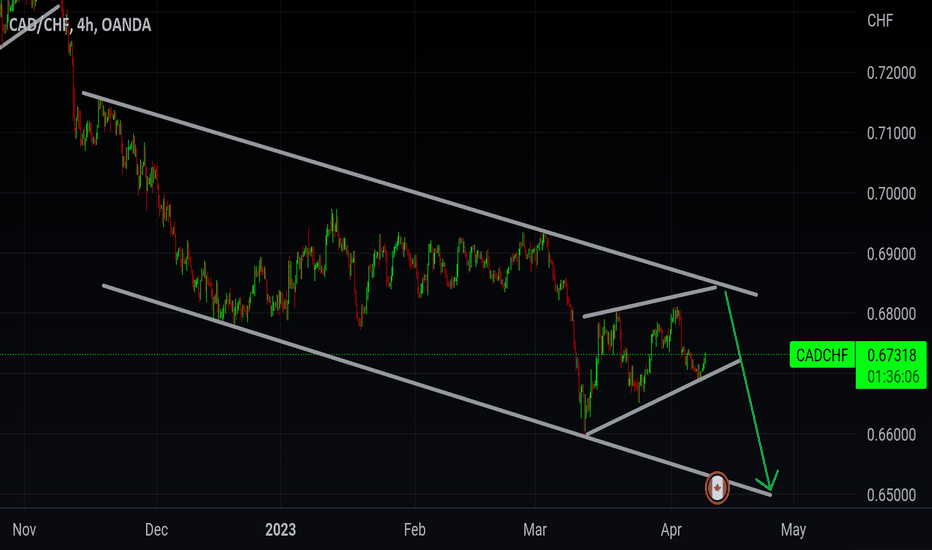Click the Dec label on time axis
This screenshot has width=932, height=550.
[156, 529]
